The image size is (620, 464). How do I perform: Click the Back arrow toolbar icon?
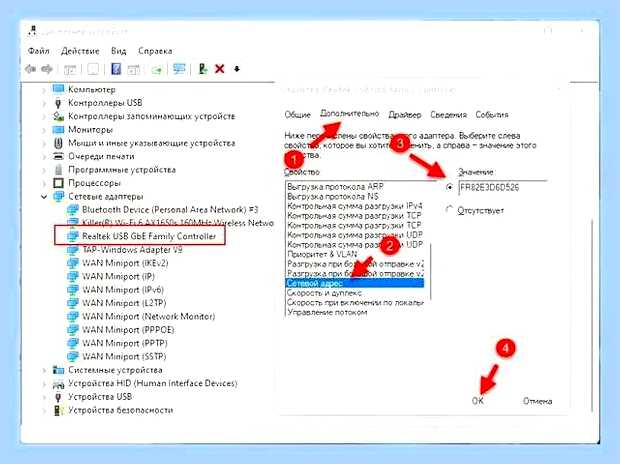[x=30, y=69]
